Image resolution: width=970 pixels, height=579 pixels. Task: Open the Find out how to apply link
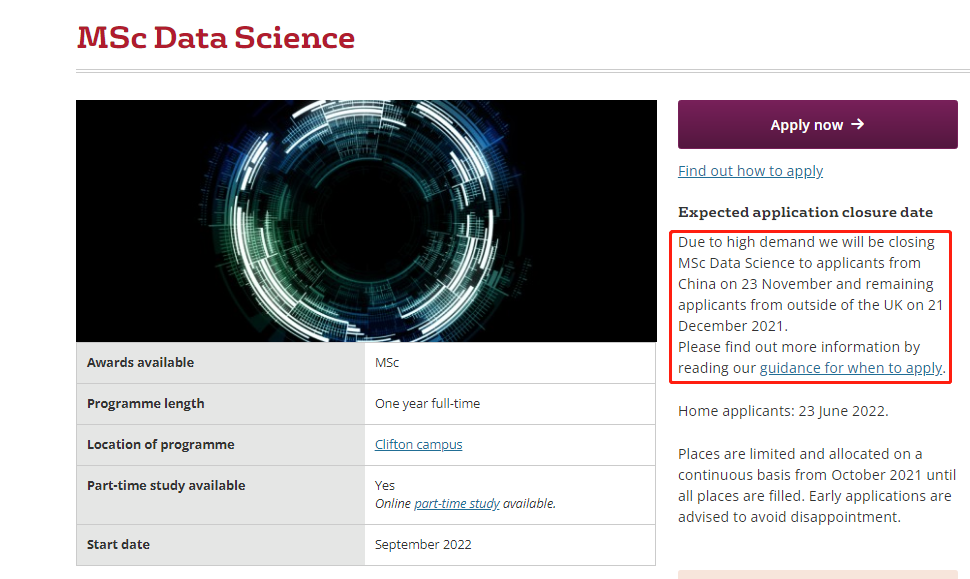[x=750, y=171]
